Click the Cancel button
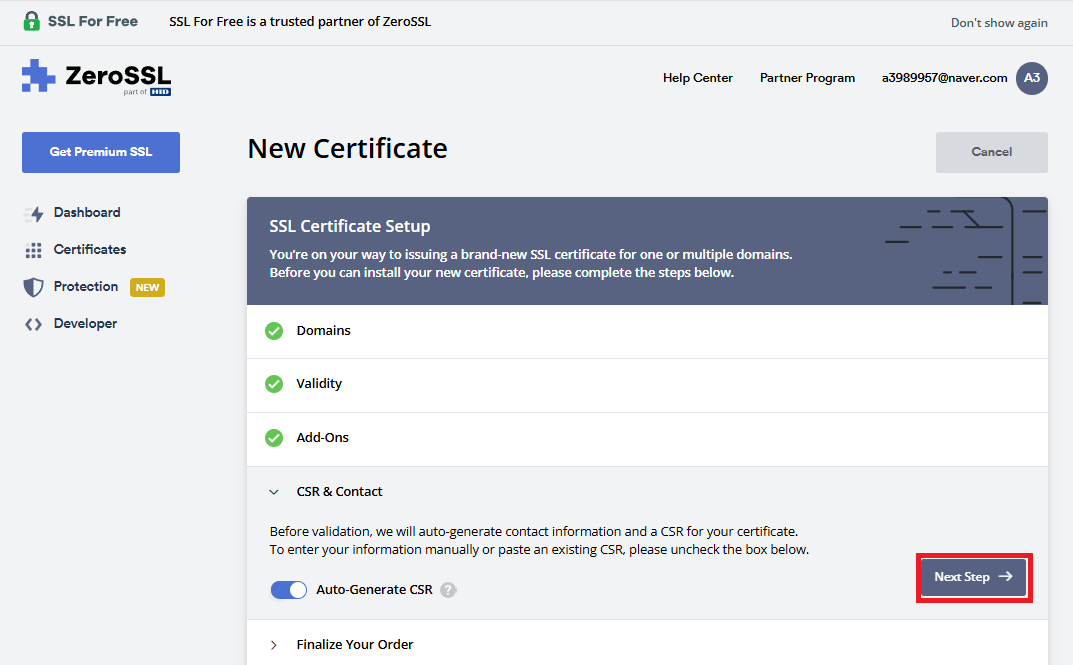The height and width of the screenshot is (665, 1073). pyautogui.click(x=992, y=152)
